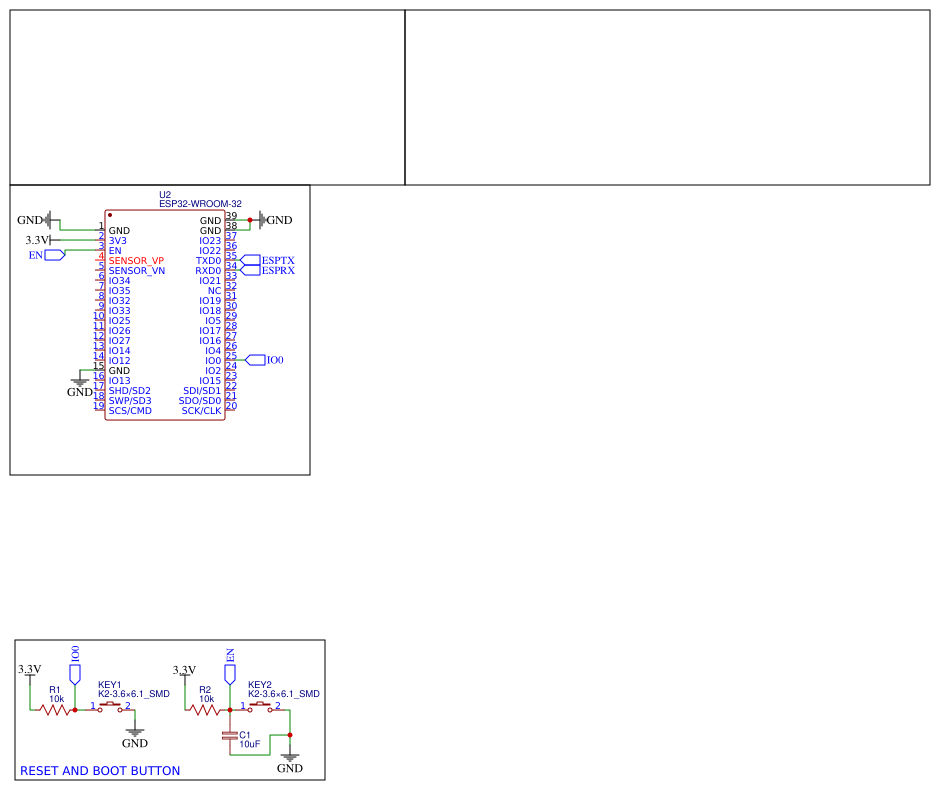
Task: Select the C1 10uF capacitor symbol
Action: tap(230, 735)
